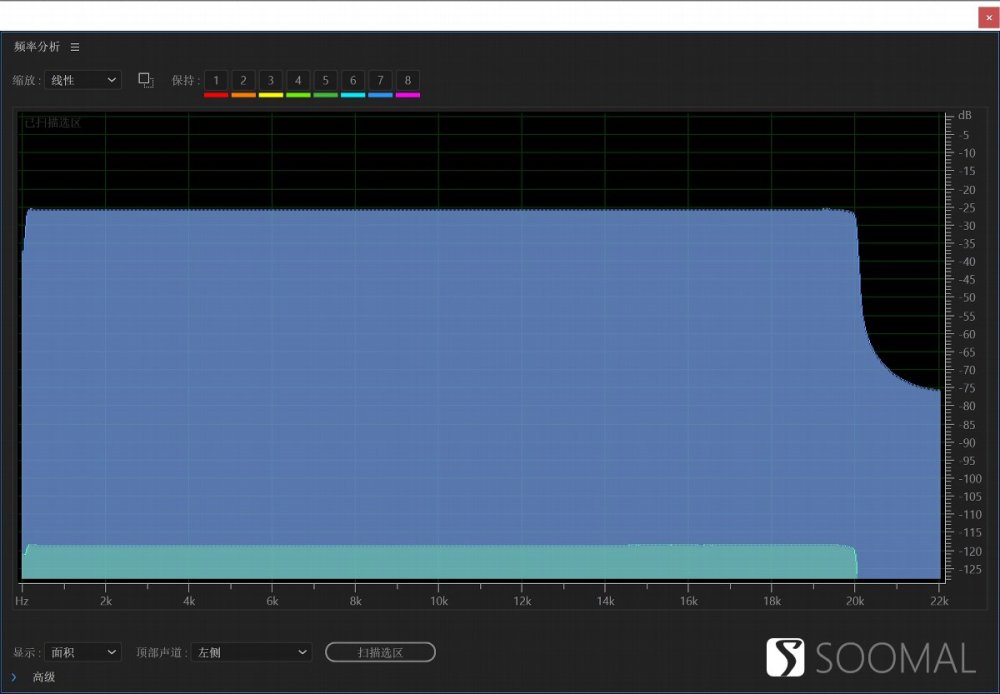
Task: Toggle hold button 2
Action: [x=243, y=80]
